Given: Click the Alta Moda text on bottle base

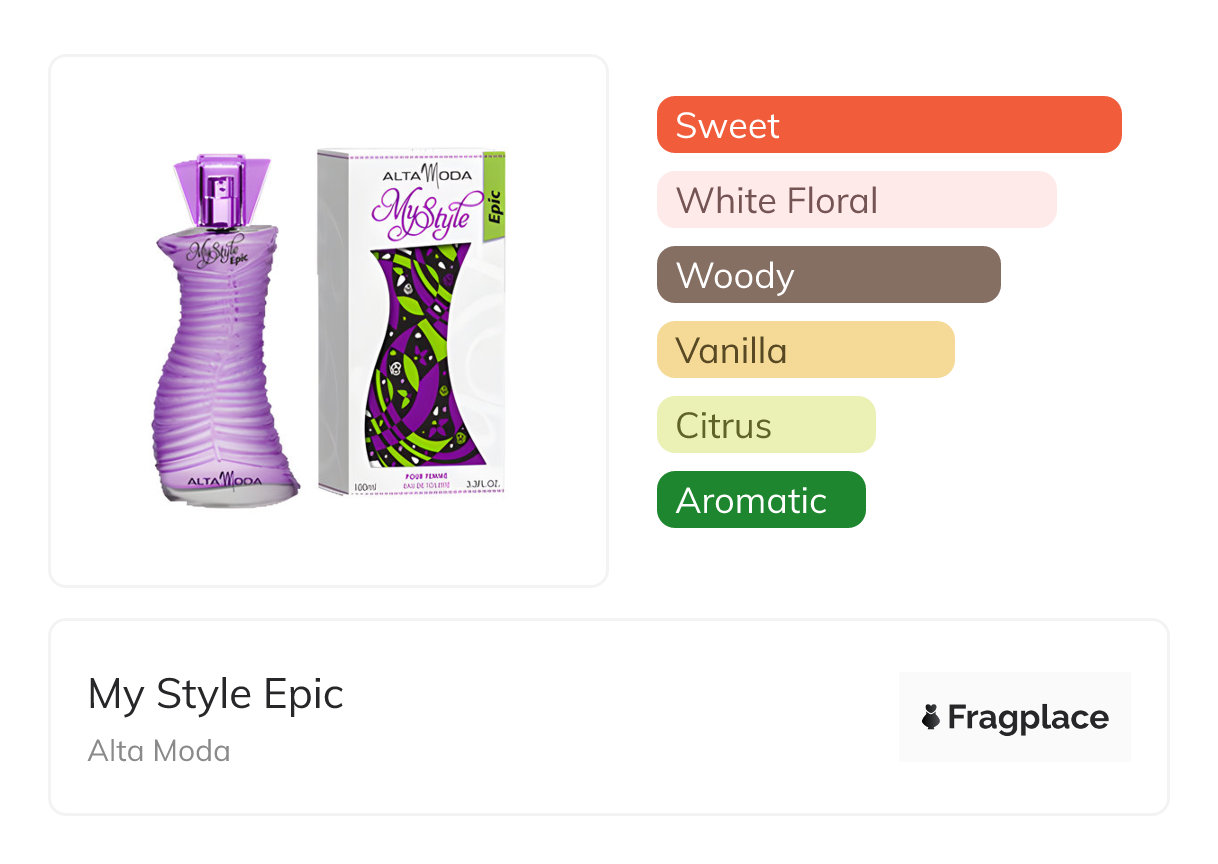Looking at the screenshot, I should pyautogui.click(x=225, y=479).
